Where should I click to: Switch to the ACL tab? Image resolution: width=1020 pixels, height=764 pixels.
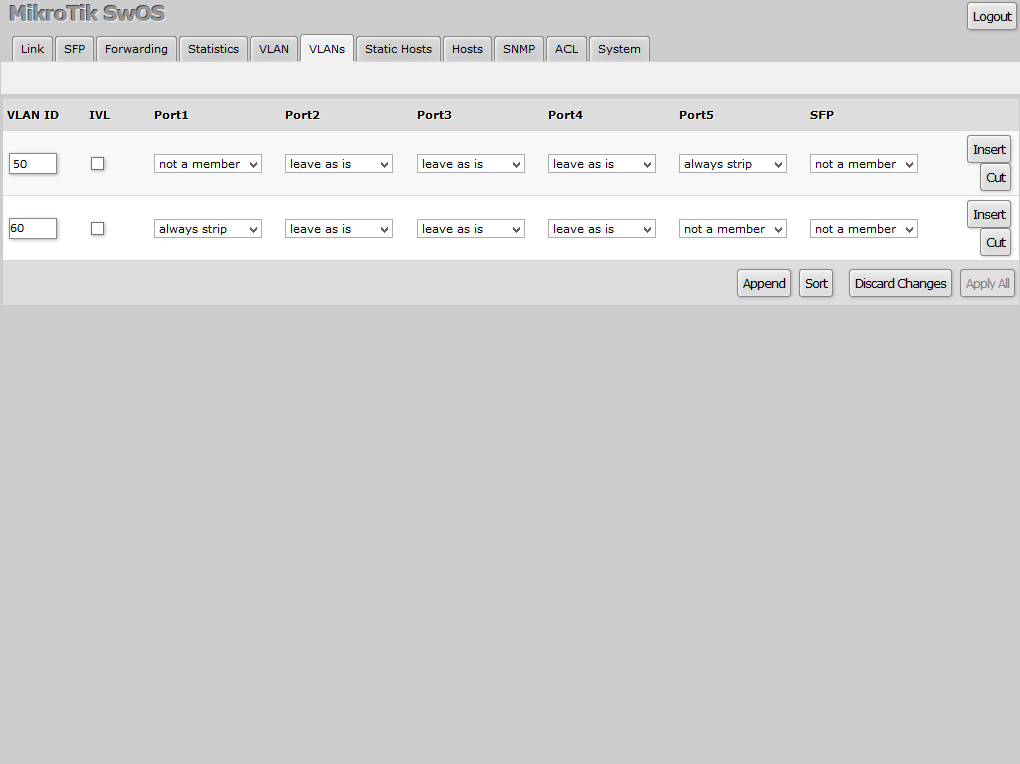(566, 49)
